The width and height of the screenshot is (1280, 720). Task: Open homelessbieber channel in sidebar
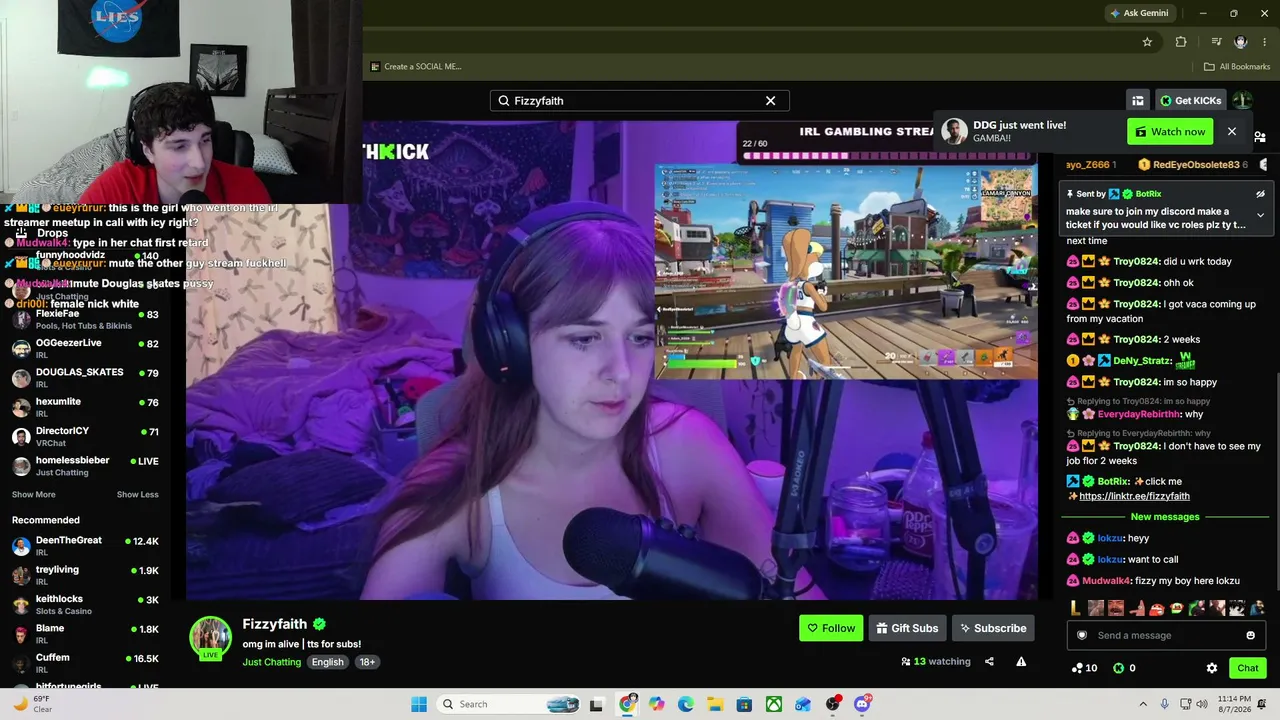pos(85,465)
